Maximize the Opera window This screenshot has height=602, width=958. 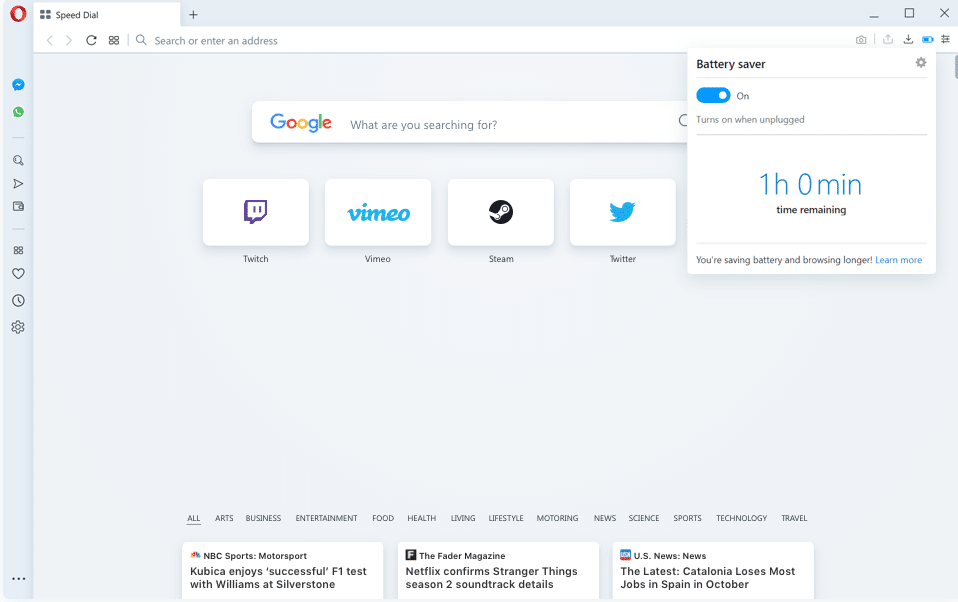909,13
